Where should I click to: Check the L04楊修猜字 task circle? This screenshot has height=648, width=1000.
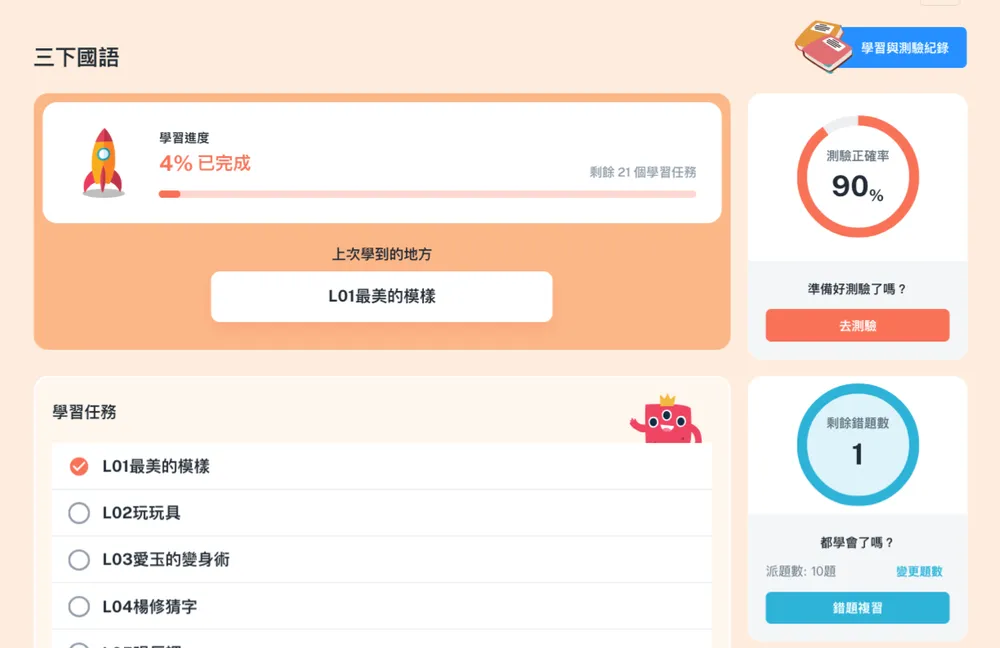(79, 606)
